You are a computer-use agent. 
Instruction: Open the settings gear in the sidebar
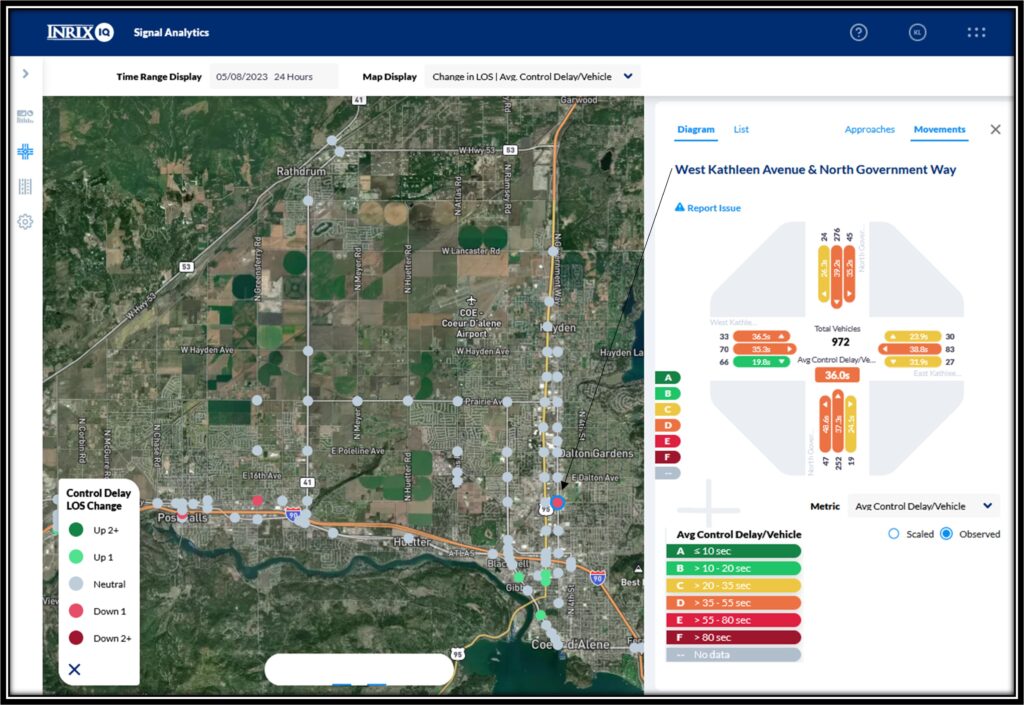[27, 221]
